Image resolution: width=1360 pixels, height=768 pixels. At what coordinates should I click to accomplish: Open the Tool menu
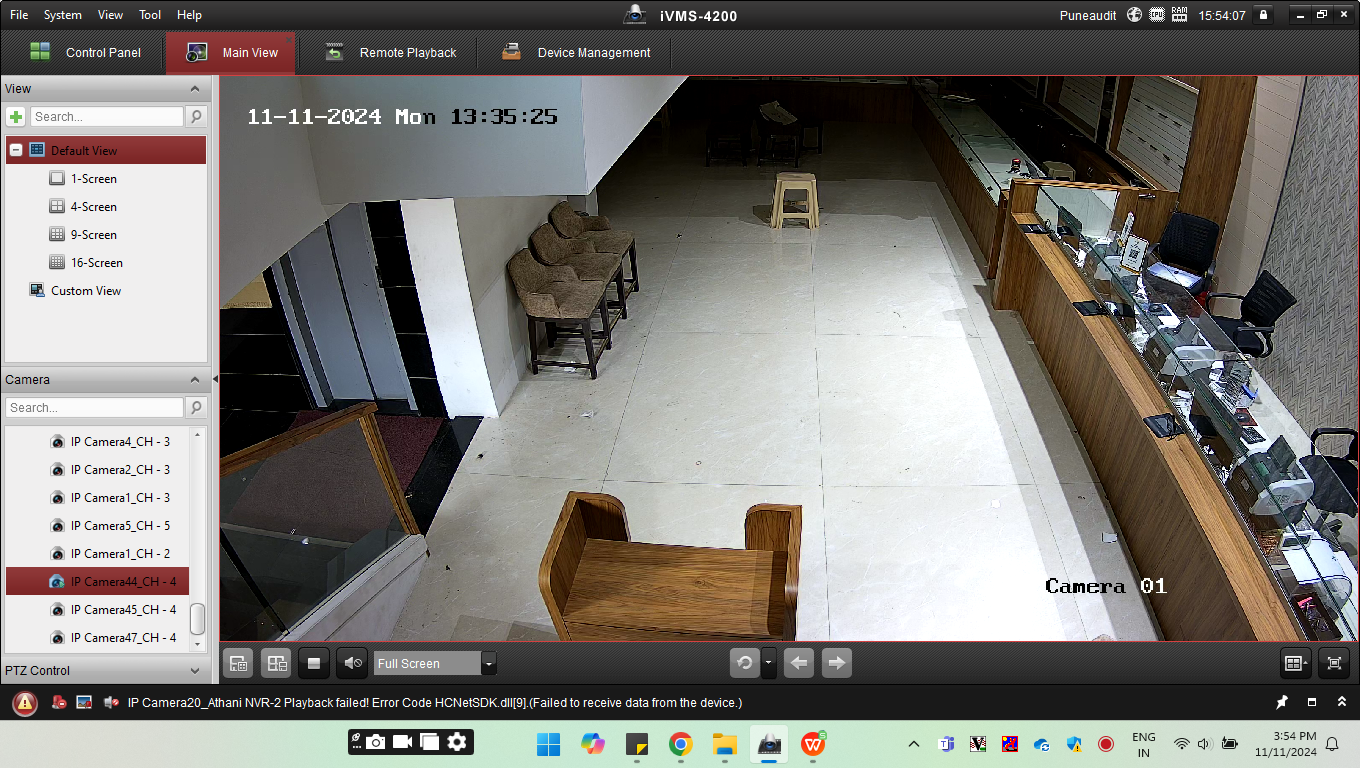[x=150, y=15]
